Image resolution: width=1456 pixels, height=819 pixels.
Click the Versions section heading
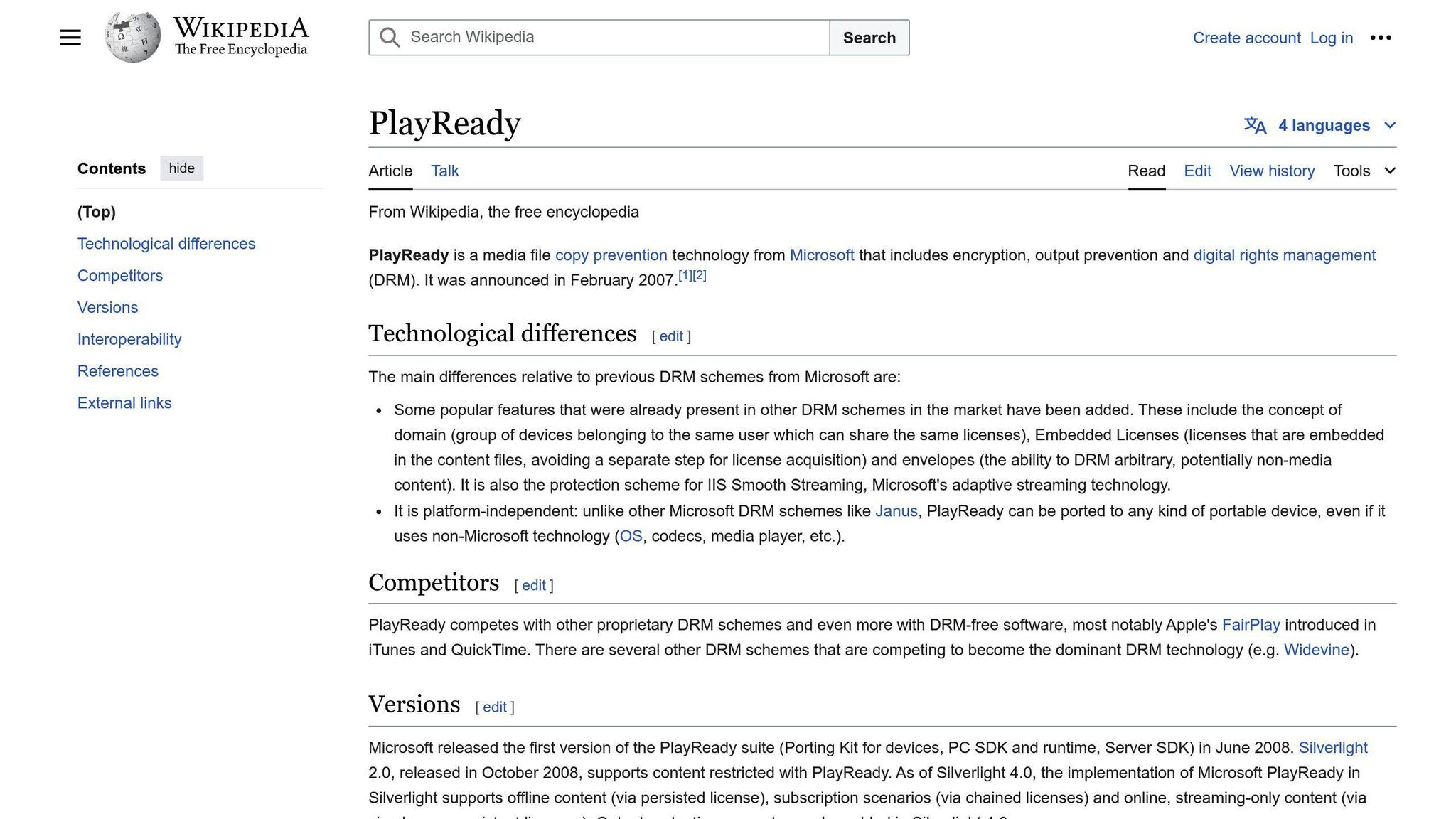(414, 704)
